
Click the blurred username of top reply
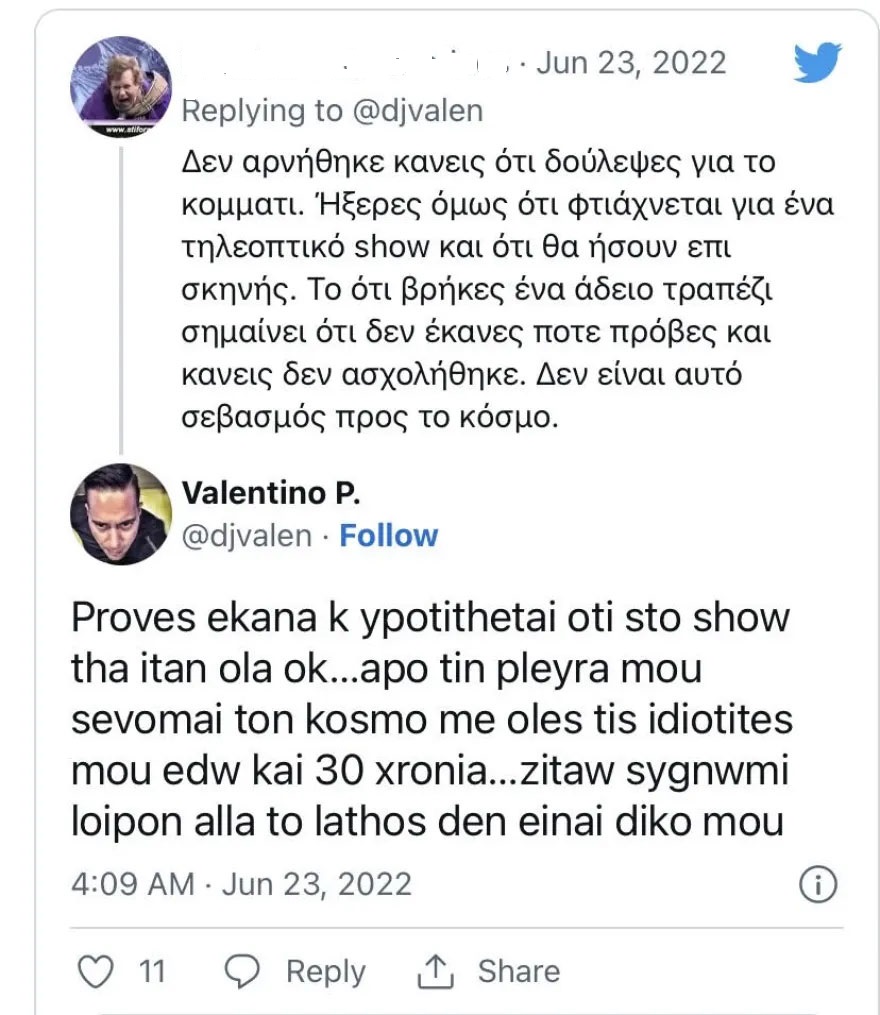click(x=345, y=63)
